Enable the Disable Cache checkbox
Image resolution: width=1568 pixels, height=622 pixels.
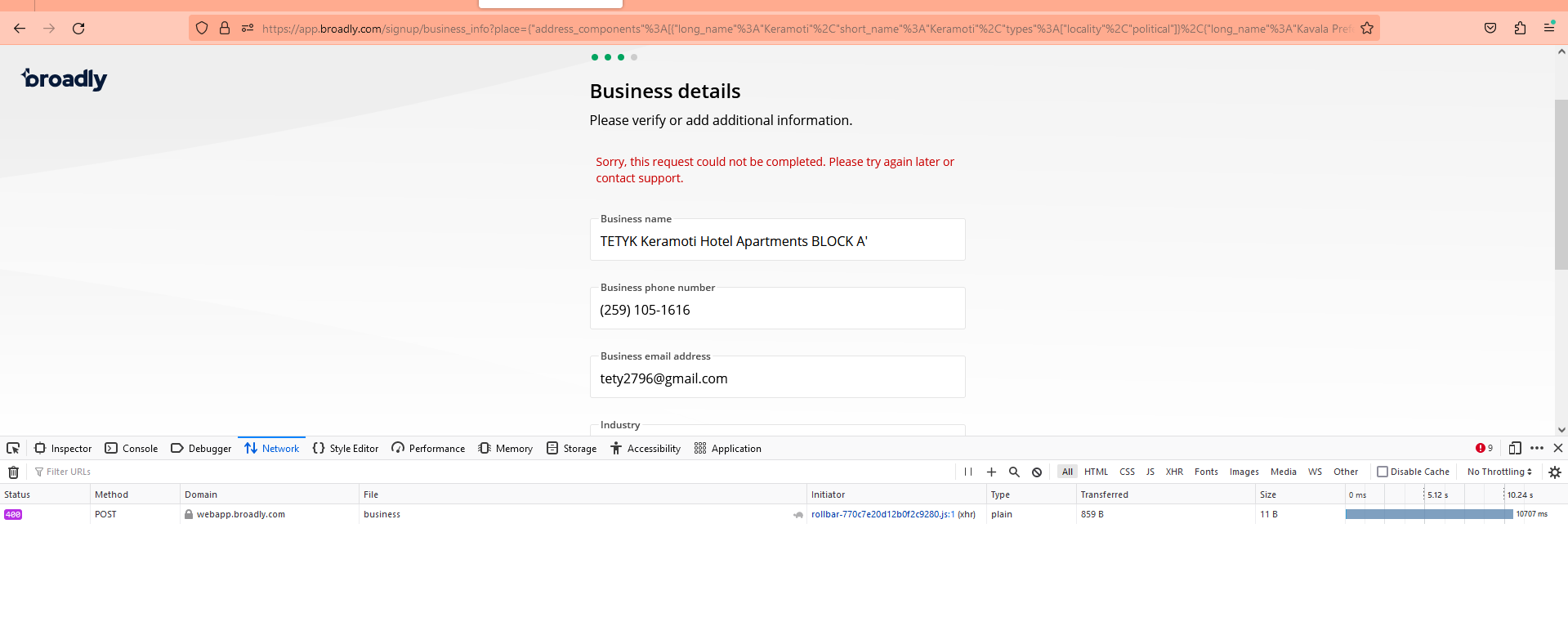point(1383,472)
